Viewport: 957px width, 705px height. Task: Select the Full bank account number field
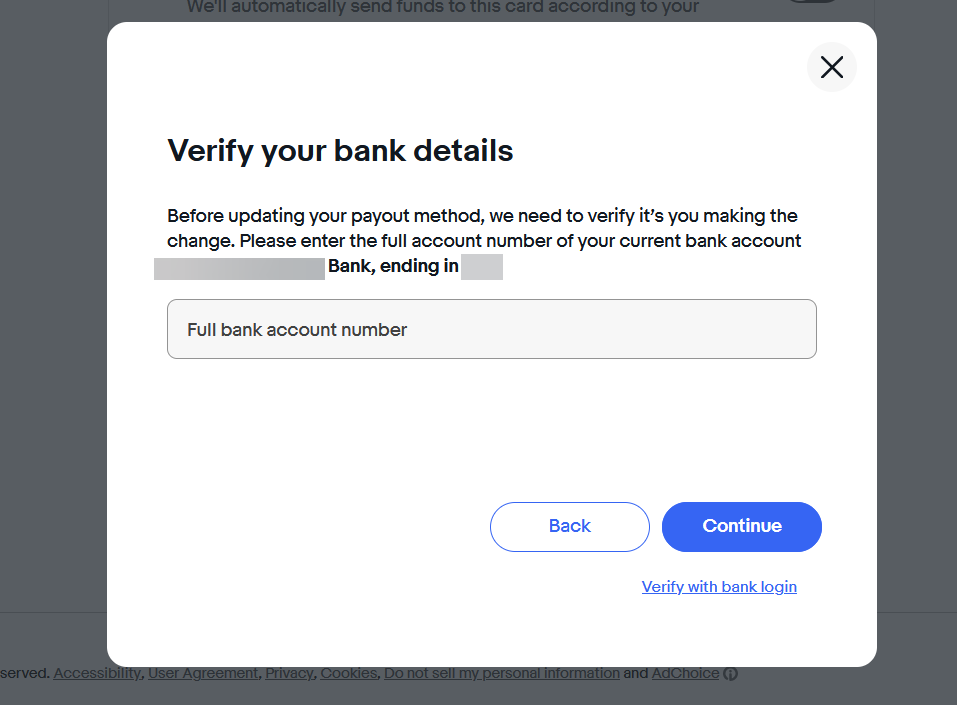point(491,329)
